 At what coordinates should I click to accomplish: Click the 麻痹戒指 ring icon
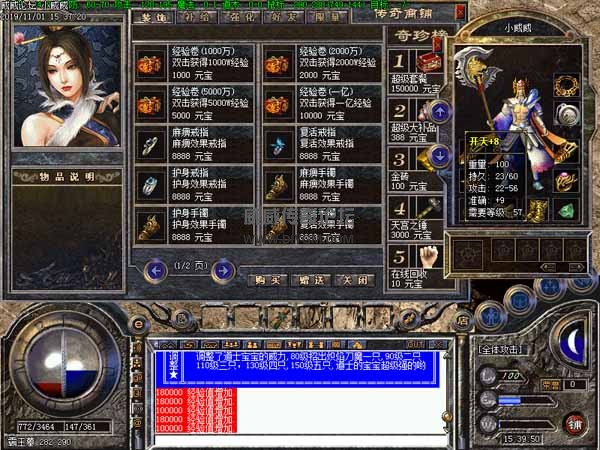(x=150, y=145)
